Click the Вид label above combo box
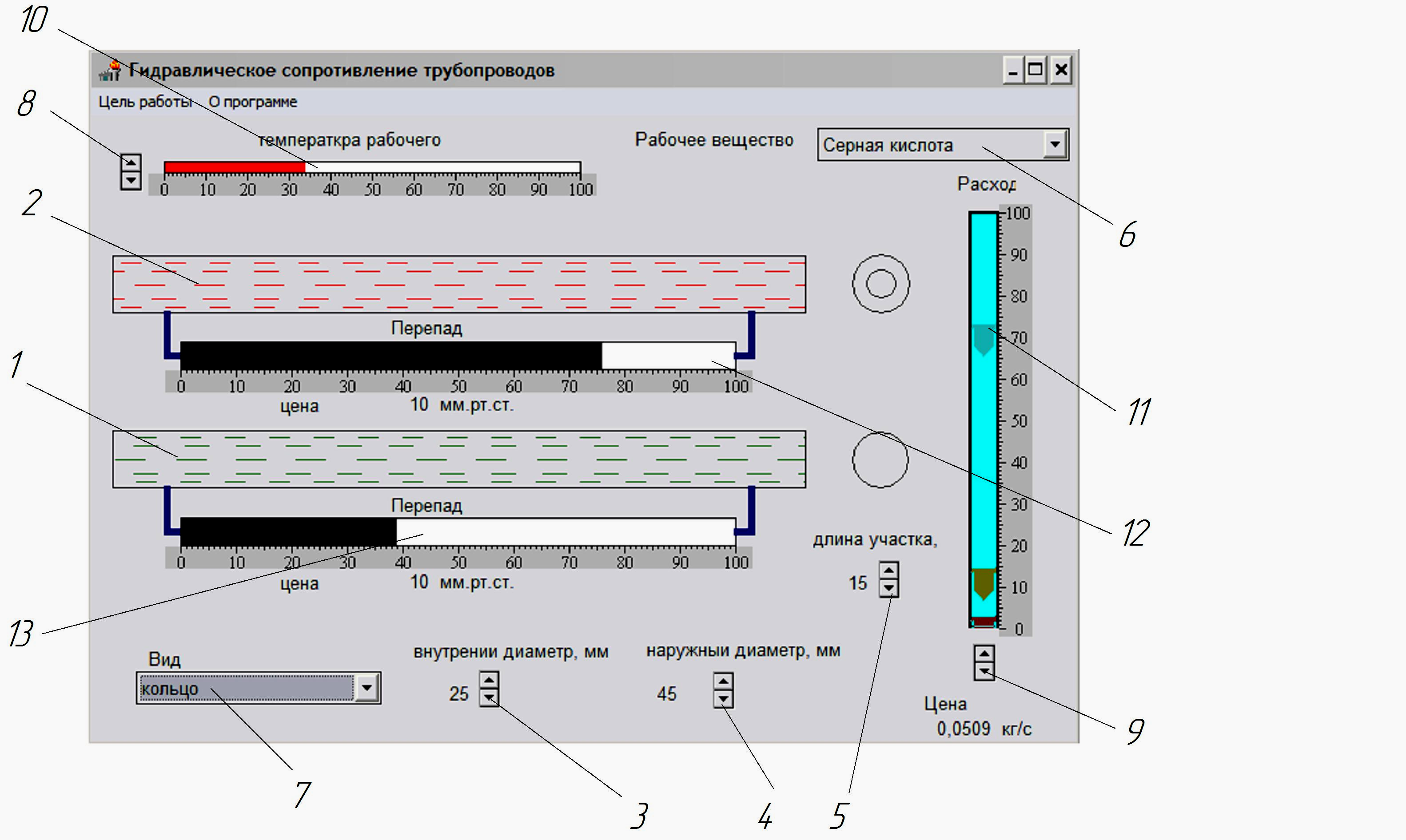Viewport: 1406px width, 840px height. pyautogui.click(x=164, y=659)
